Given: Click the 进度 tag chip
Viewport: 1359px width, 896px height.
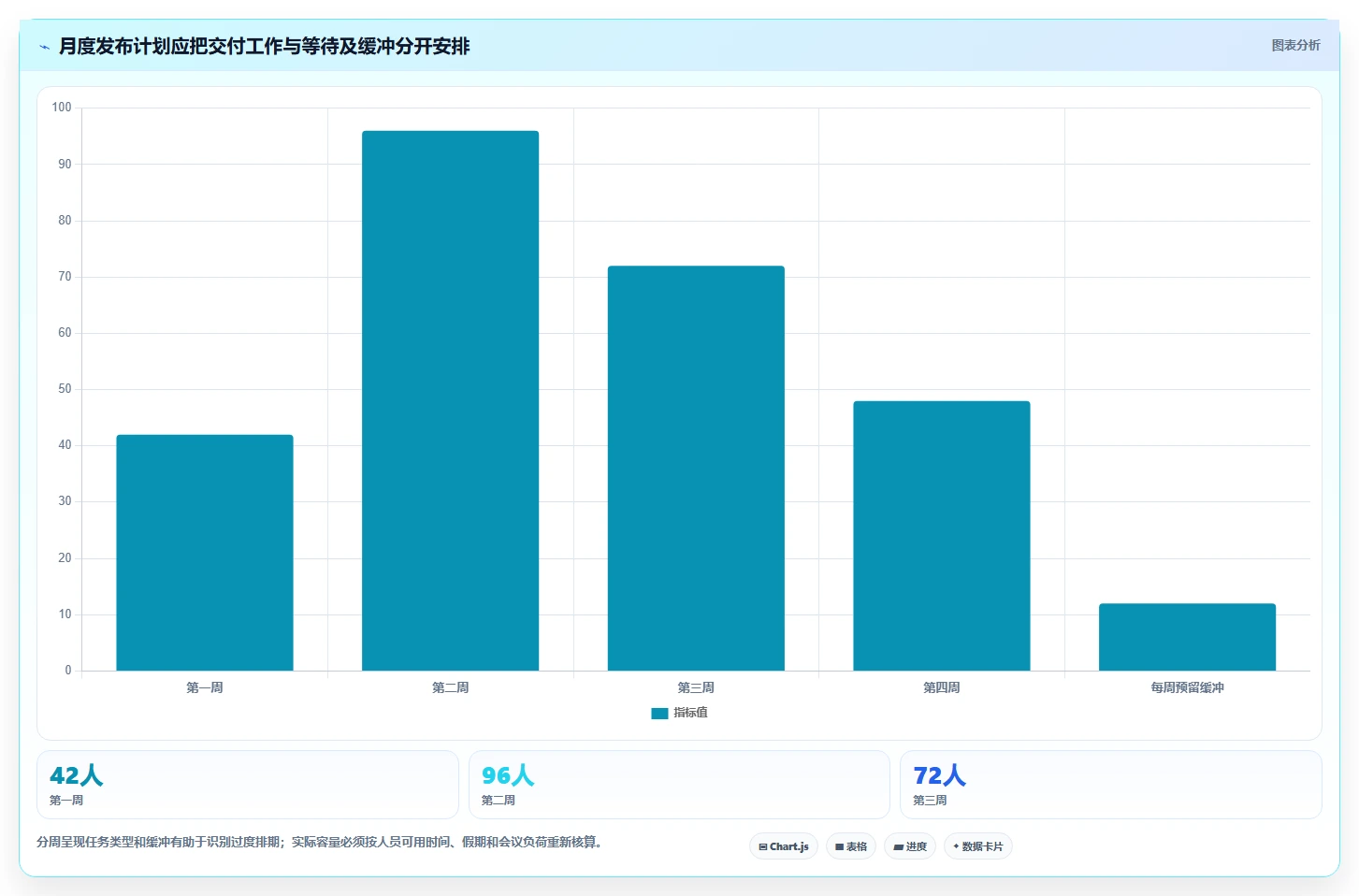Looking at the screenshot, I should tap(910, 846).
